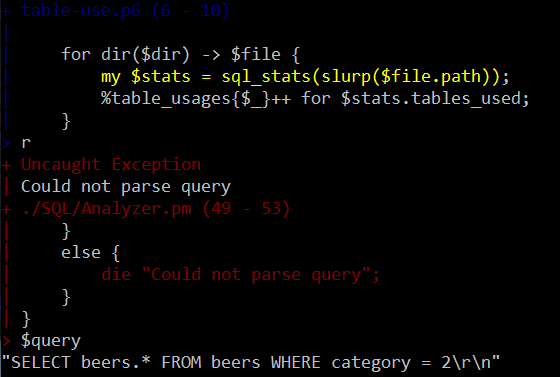The image size is (560, 377).
Task: Click the '%table_usages{$_}++' code line
Action: [315, 99]
